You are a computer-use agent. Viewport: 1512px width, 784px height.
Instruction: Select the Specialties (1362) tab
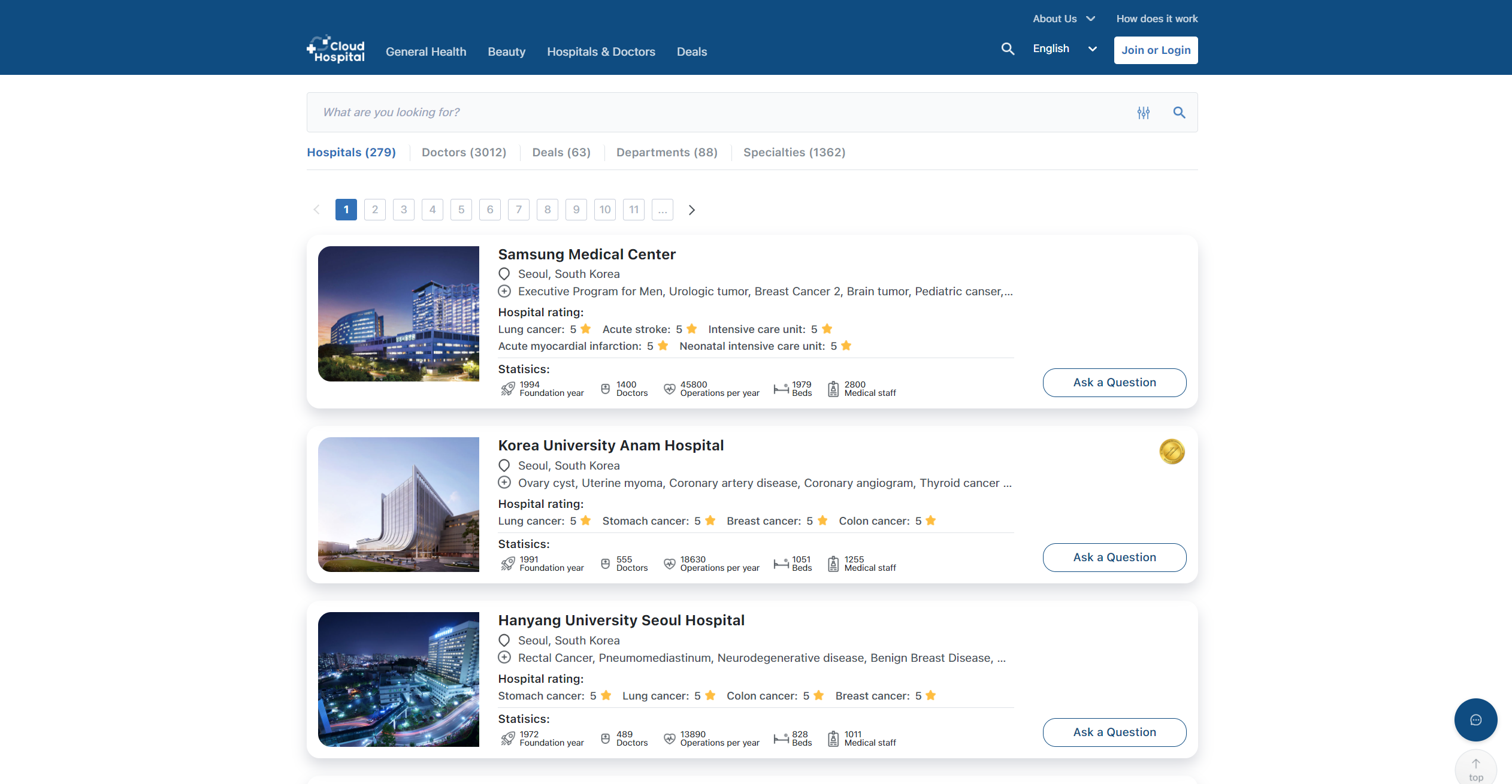(794, 152)
